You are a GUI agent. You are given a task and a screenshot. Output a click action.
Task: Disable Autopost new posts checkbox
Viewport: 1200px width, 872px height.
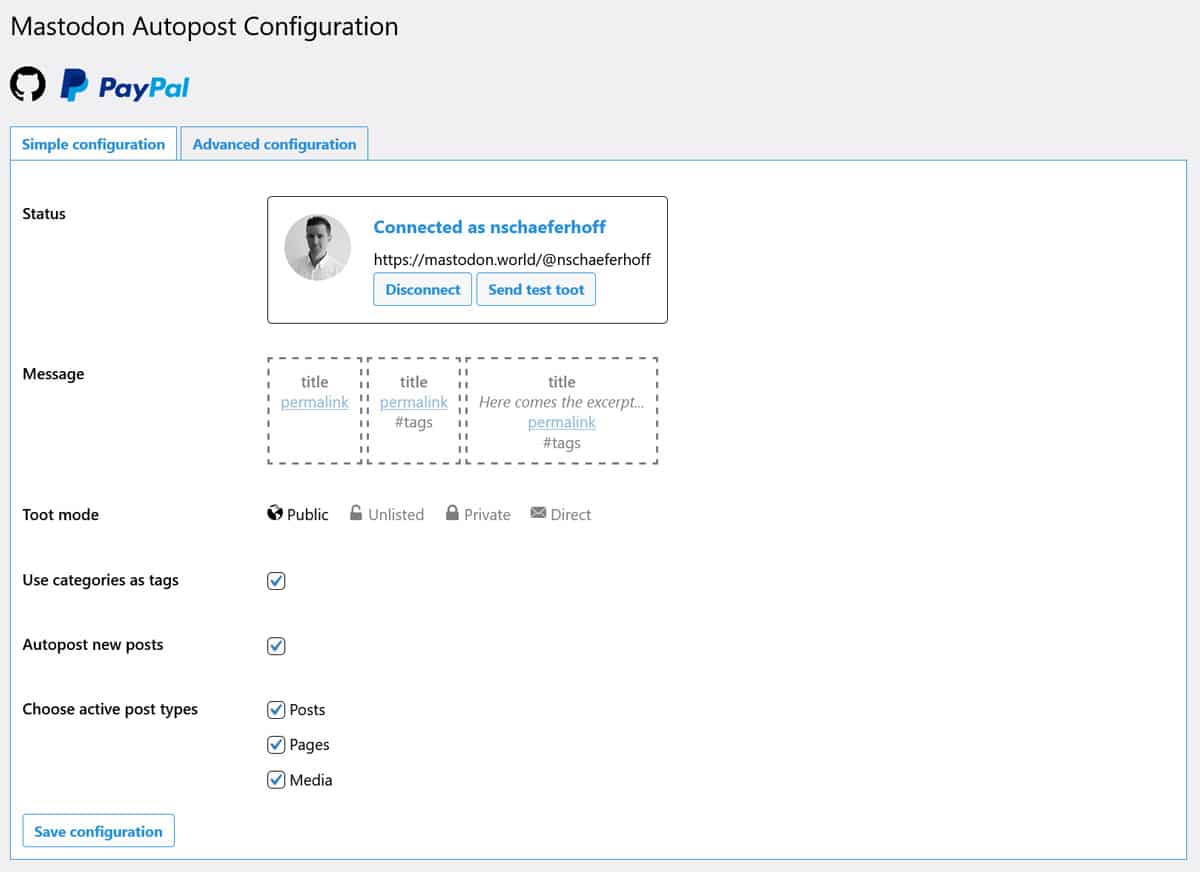point(277,646)
